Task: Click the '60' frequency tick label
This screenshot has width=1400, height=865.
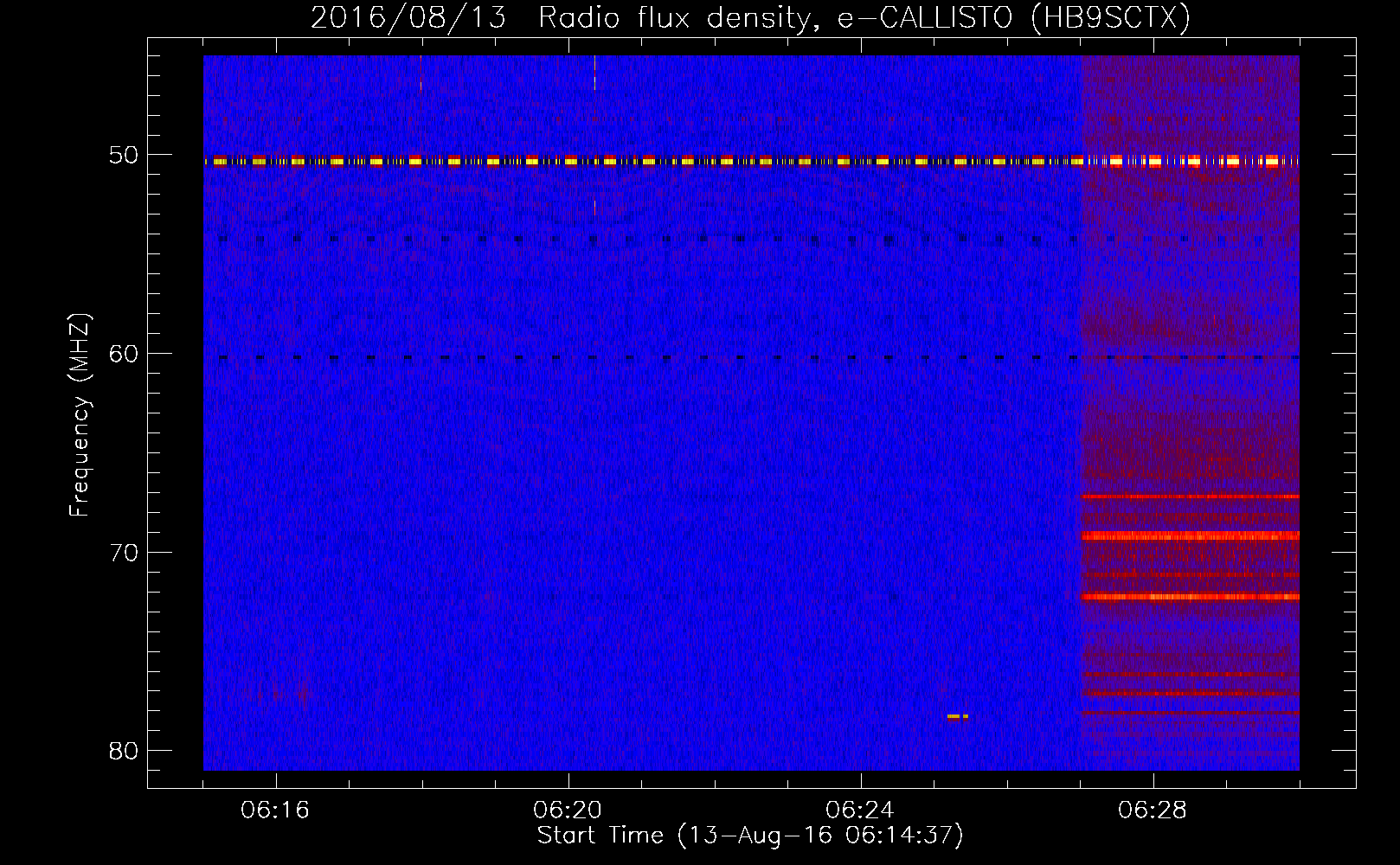Action: coord(124,354)
